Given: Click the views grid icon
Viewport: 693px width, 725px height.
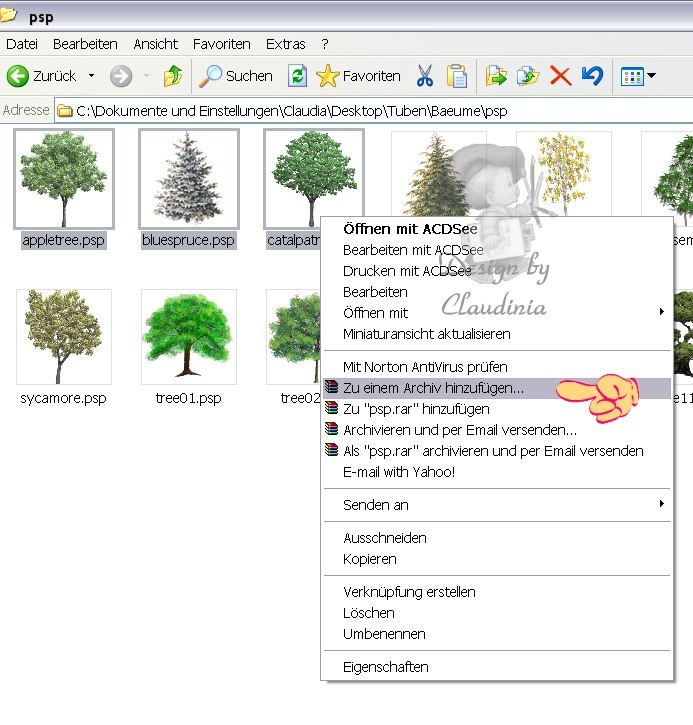Looking at the screenshot, I should pos(632,76).
